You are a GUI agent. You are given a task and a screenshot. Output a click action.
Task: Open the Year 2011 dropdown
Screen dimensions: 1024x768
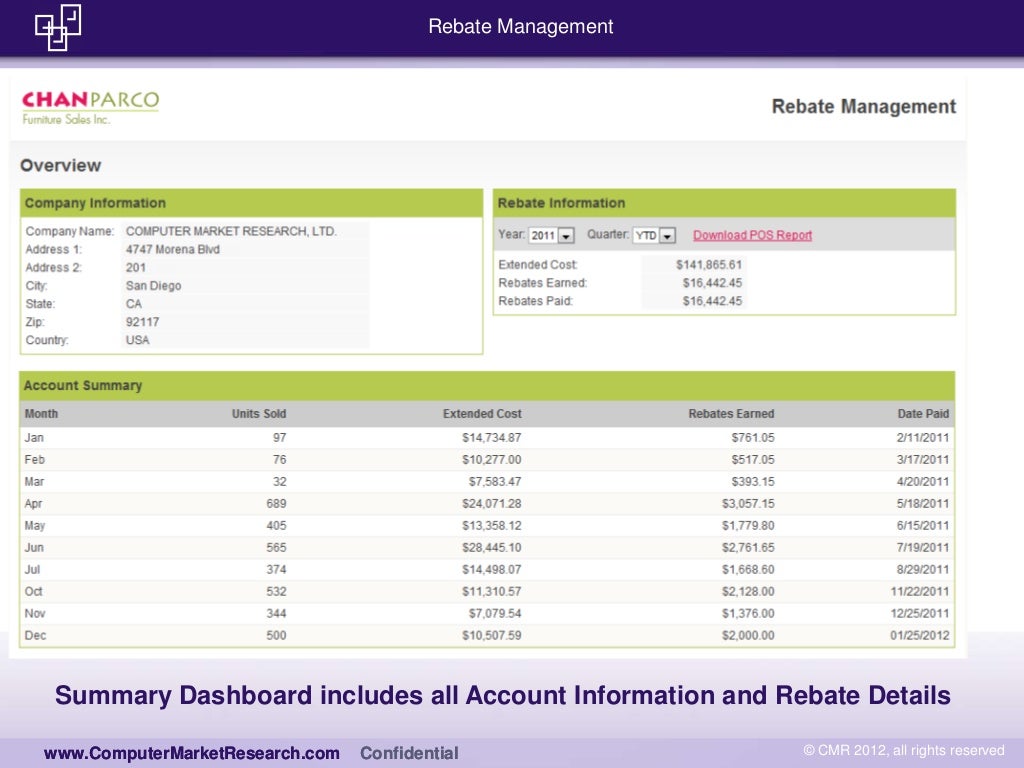tap(552, 236)
